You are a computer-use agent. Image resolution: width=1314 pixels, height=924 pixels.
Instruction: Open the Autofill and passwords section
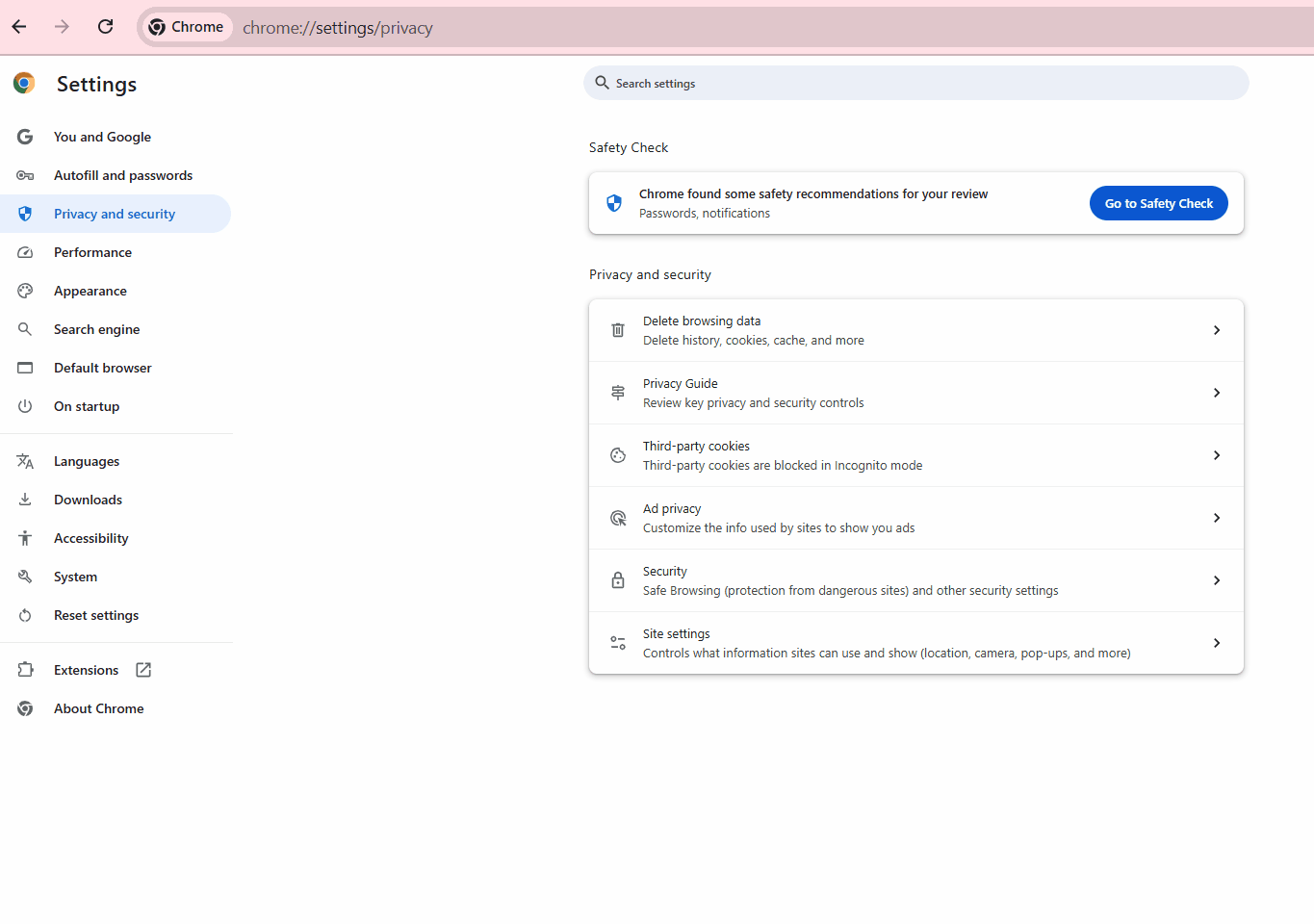pos(122,175)
